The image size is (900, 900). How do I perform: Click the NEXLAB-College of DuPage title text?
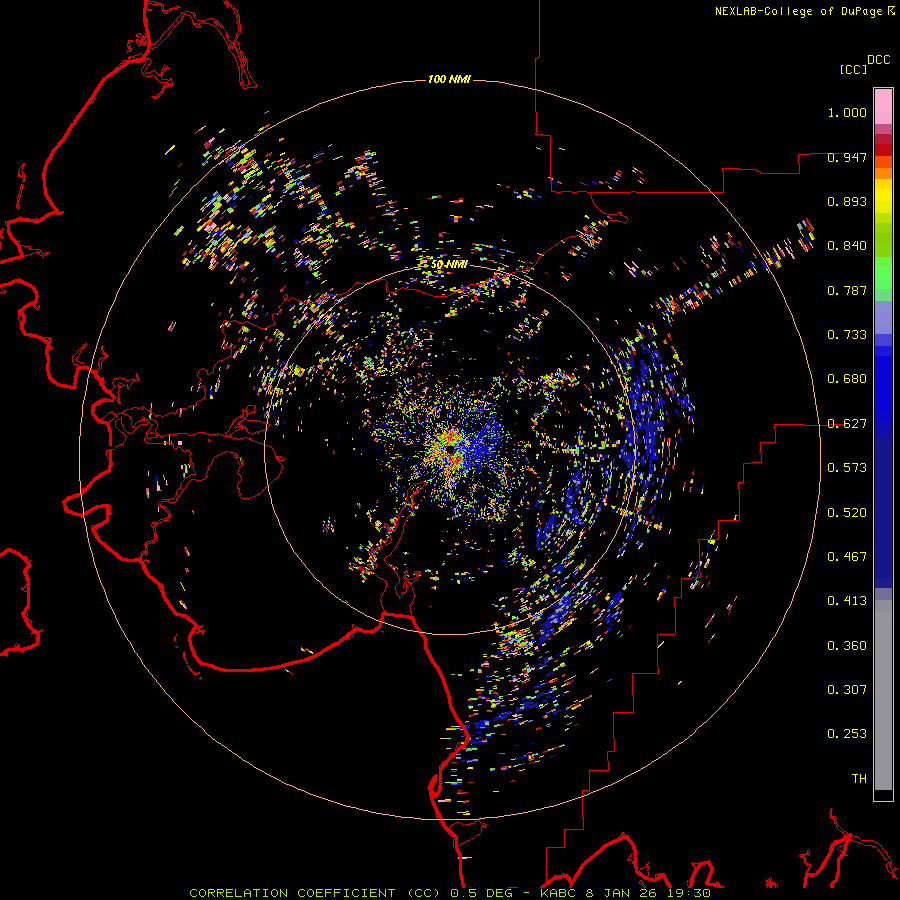[798, 11]
